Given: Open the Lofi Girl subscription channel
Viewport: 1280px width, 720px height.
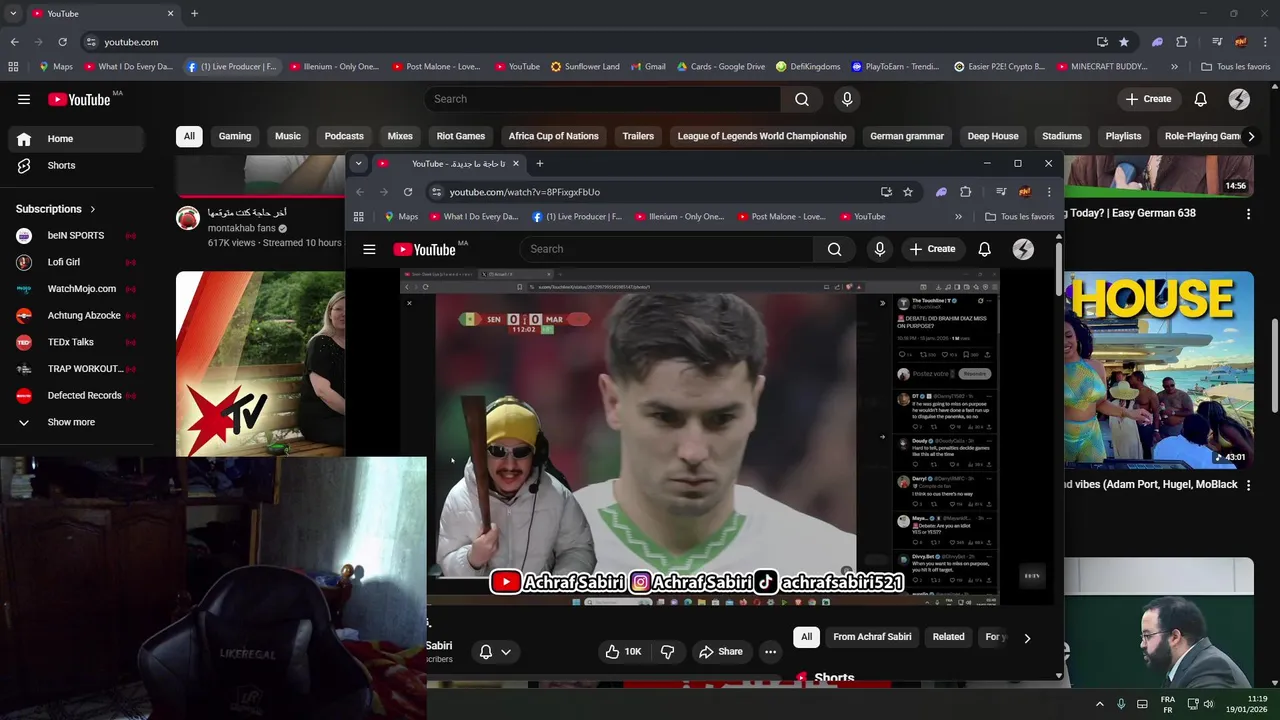Looking at the screenshot, I should (77, 262).
